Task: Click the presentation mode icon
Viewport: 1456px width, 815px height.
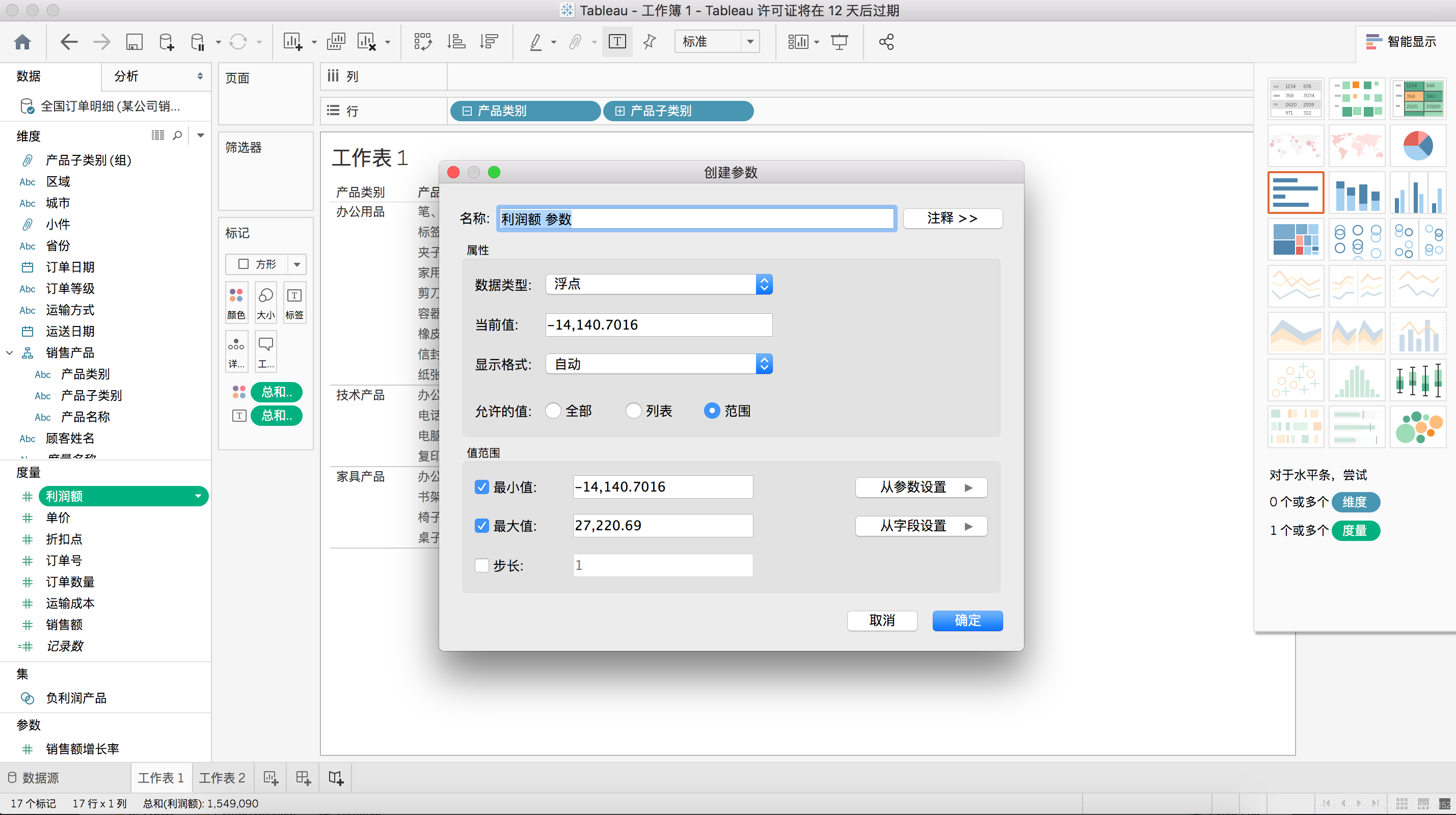Action: [840, 42]
